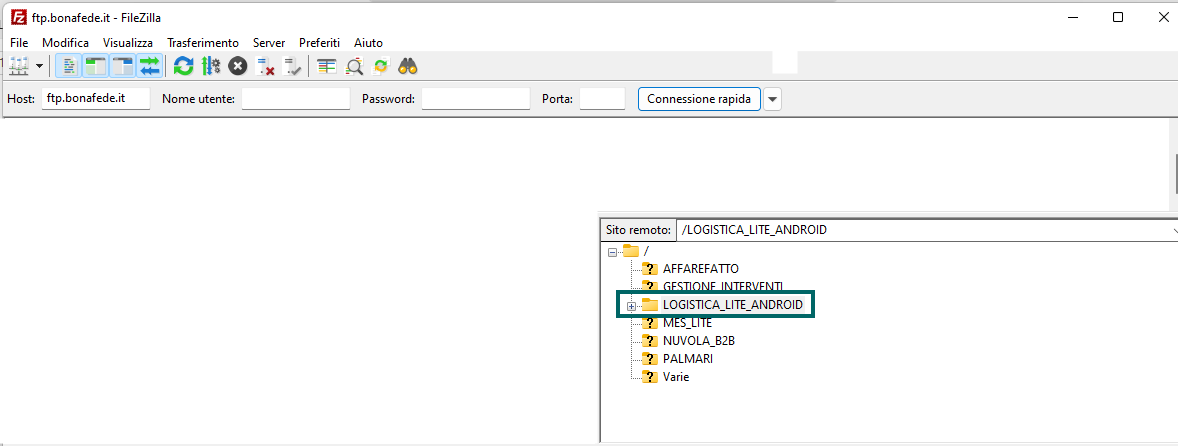Viewport: 1178px width, 446px height.
Task: Click Connessione rapida button
Action: tap(699, 98)
